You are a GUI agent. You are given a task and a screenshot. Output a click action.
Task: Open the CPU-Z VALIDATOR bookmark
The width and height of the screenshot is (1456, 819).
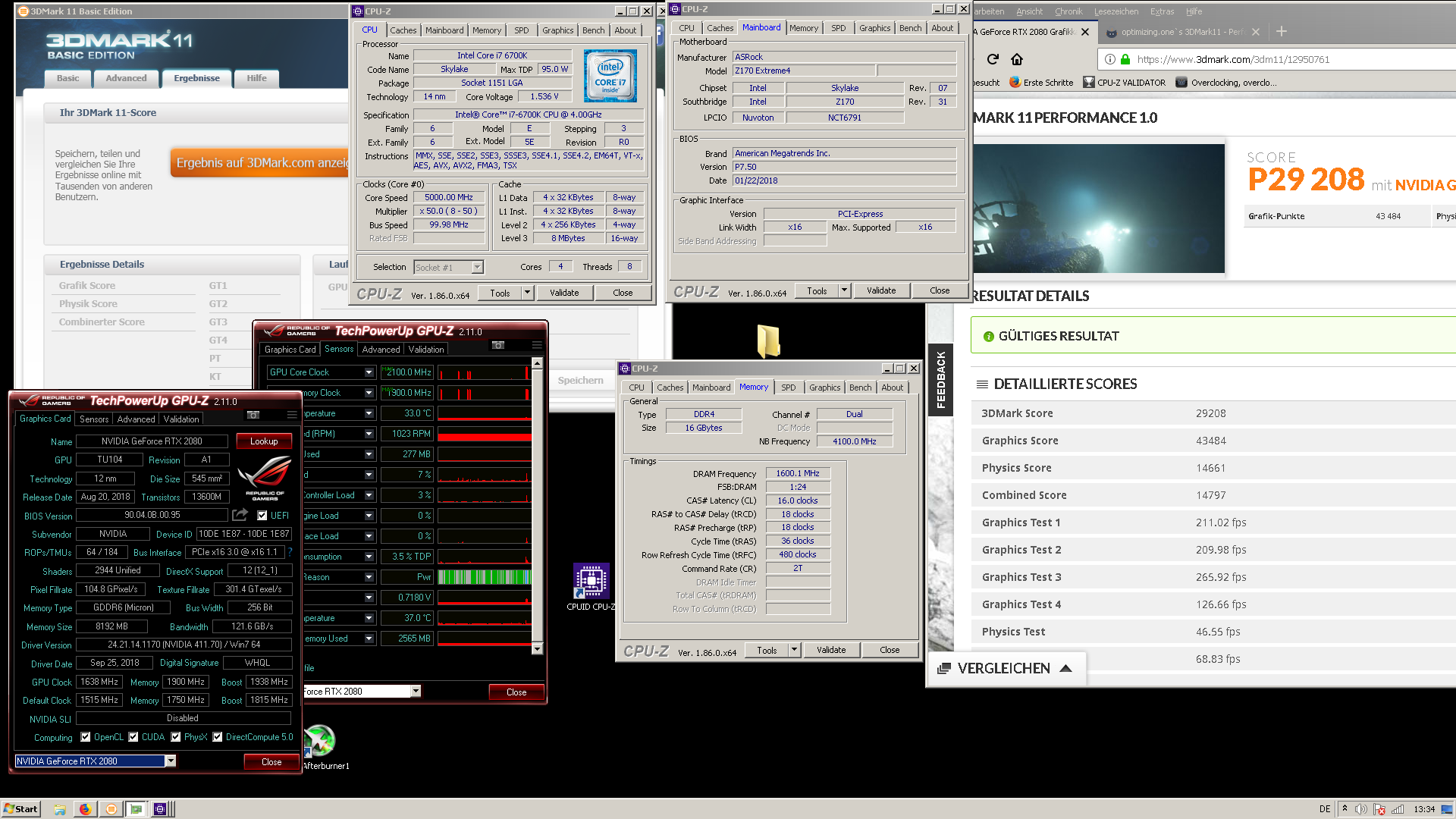[1125, 83]
